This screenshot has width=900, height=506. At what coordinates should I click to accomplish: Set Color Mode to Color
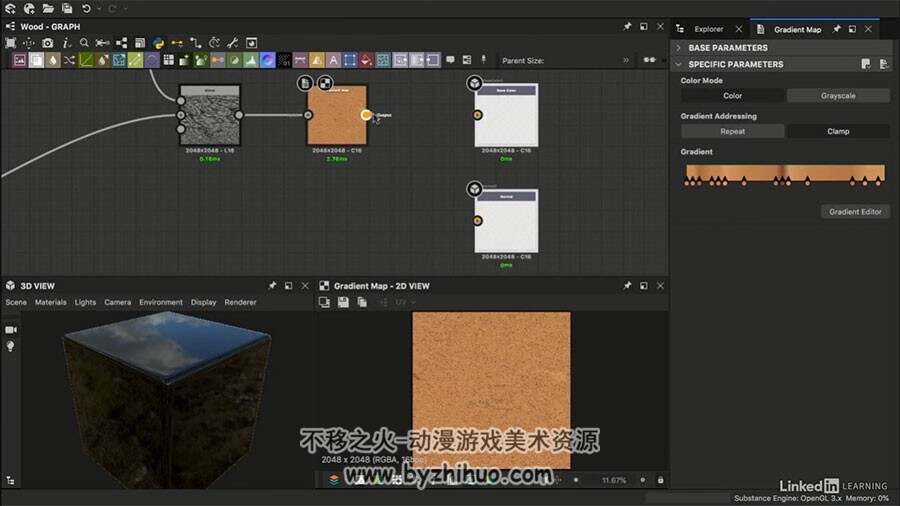point(732,96)
